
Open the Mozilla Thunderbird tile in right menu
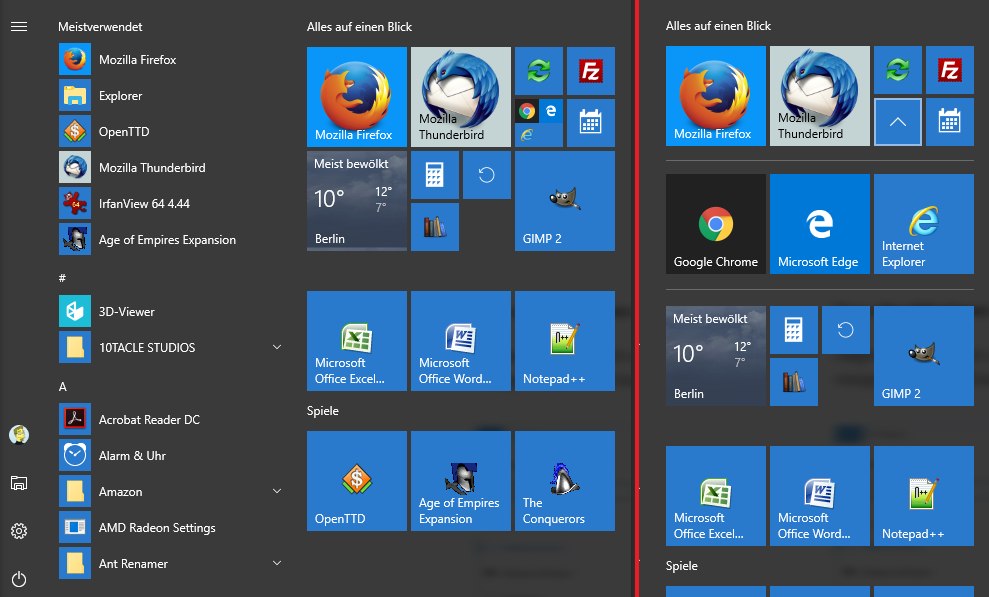point(819,96)
